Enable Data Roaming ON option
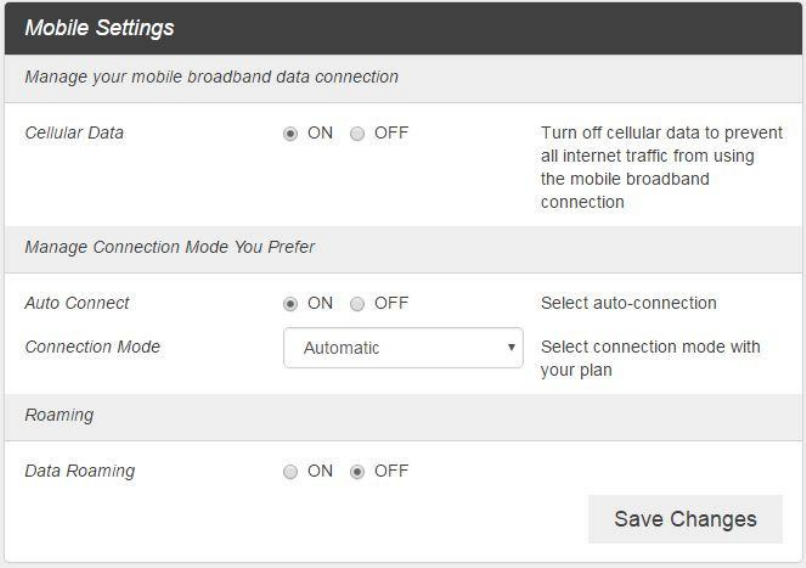 coord(290,471)
